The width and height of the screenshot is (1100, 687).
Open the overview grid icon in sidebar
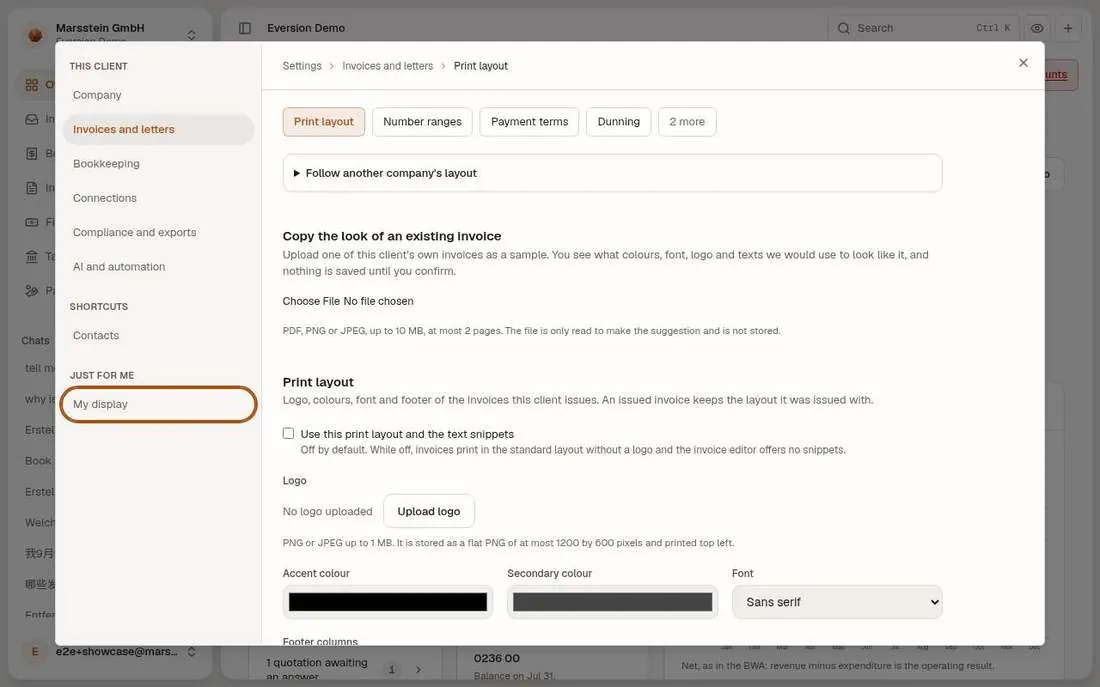coord(32,85)
